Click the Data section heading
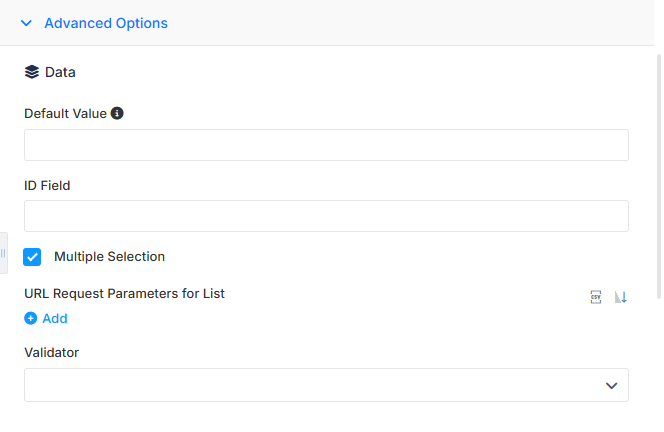Screen dimensions: 664x432 [x=60, y=72]
